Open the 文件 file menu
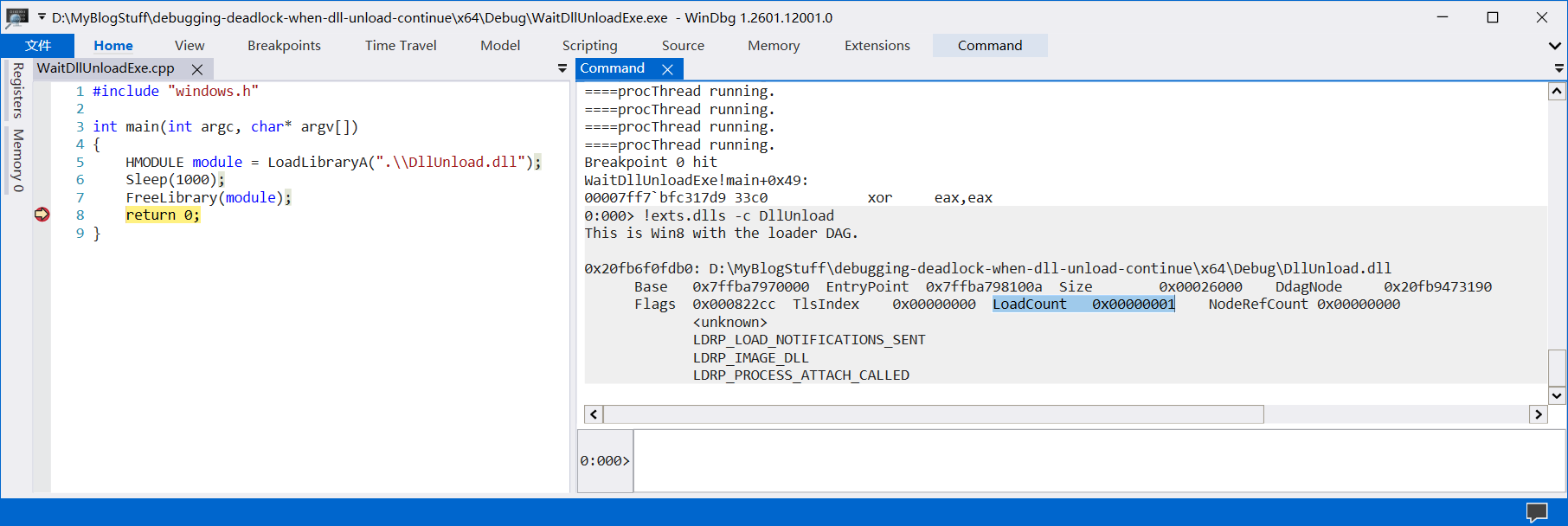Viewport: 1568px width, 526px height. [38, 46]
